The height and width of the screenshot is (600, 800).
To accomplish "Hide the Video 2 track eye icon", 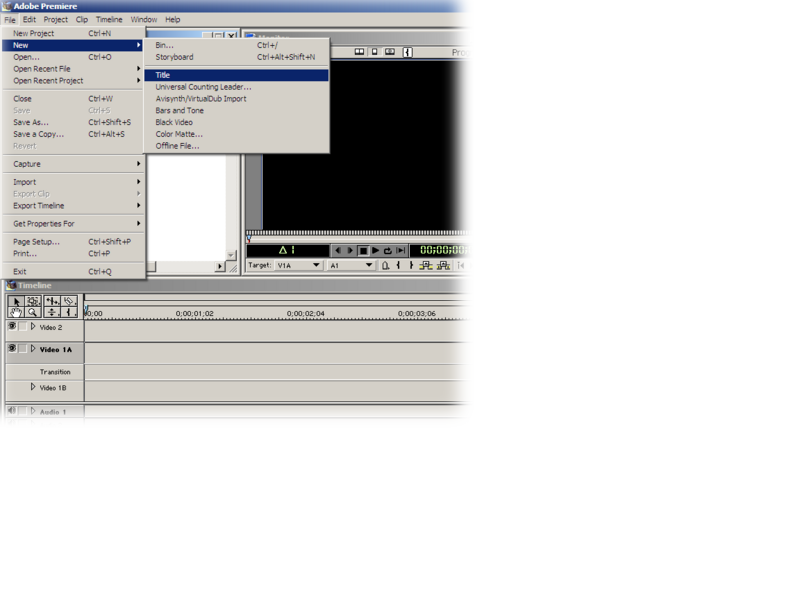I will coord(12,327).
